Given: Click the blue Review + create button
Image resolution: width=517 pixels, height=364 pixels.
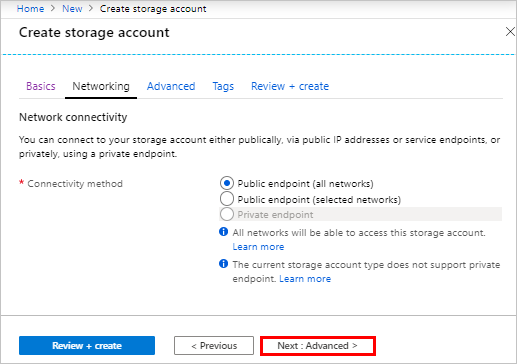Looking at the screenshot, I should click(87, 346).
